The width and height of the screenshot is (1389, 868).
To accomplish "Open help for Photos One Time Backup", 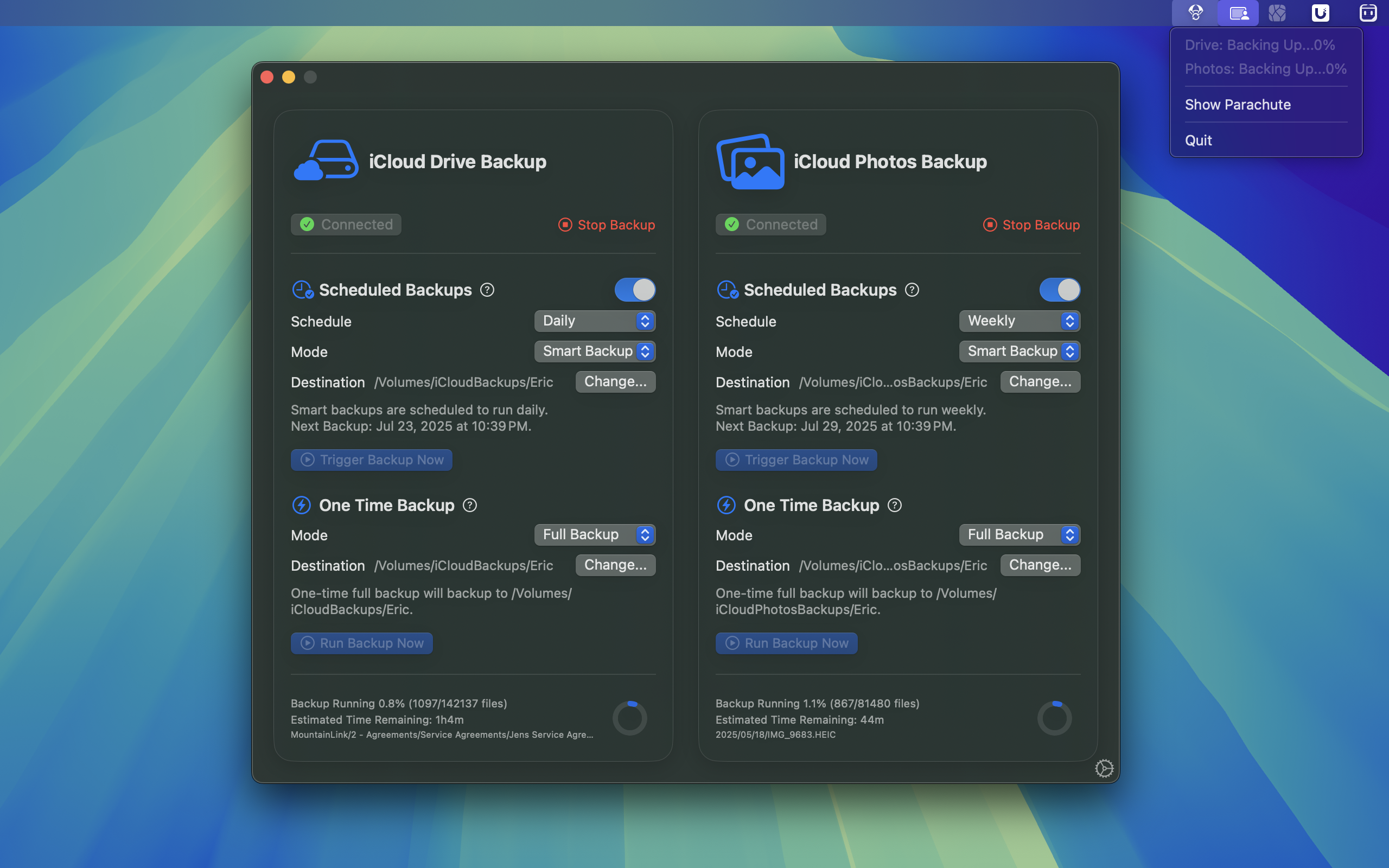I will pyautogui.click(x=895, y=505).
